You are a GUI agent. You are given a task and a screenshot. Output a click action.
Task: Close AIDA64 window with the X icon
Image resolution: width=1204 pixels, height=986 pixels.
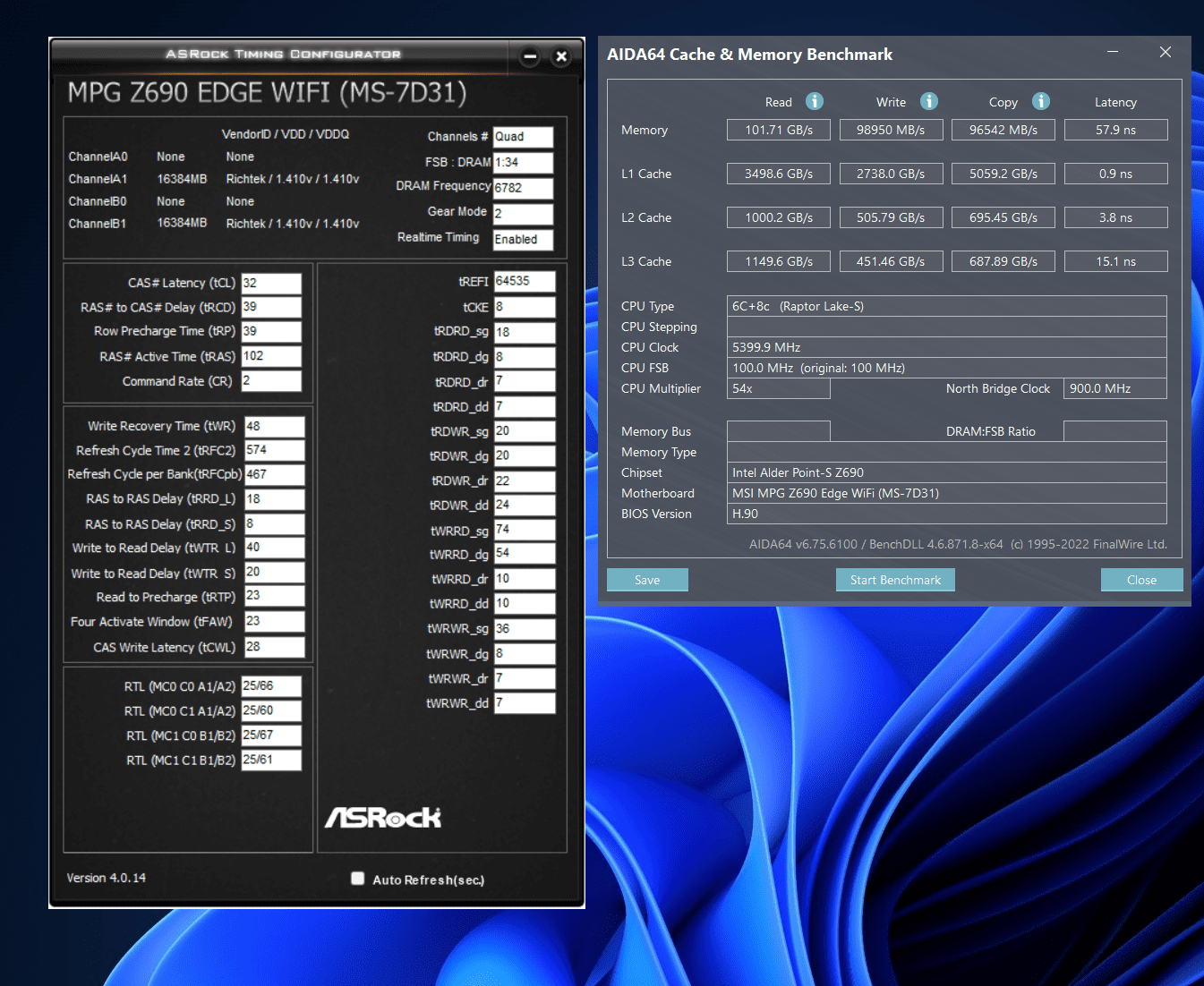[1166, 52]
